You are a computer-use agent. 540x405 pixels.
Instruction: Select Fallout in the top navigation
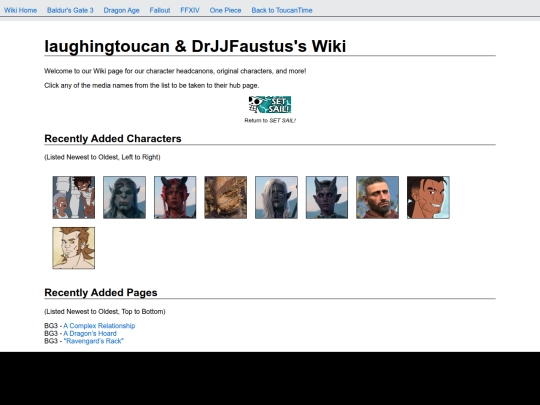pos(160,10)
